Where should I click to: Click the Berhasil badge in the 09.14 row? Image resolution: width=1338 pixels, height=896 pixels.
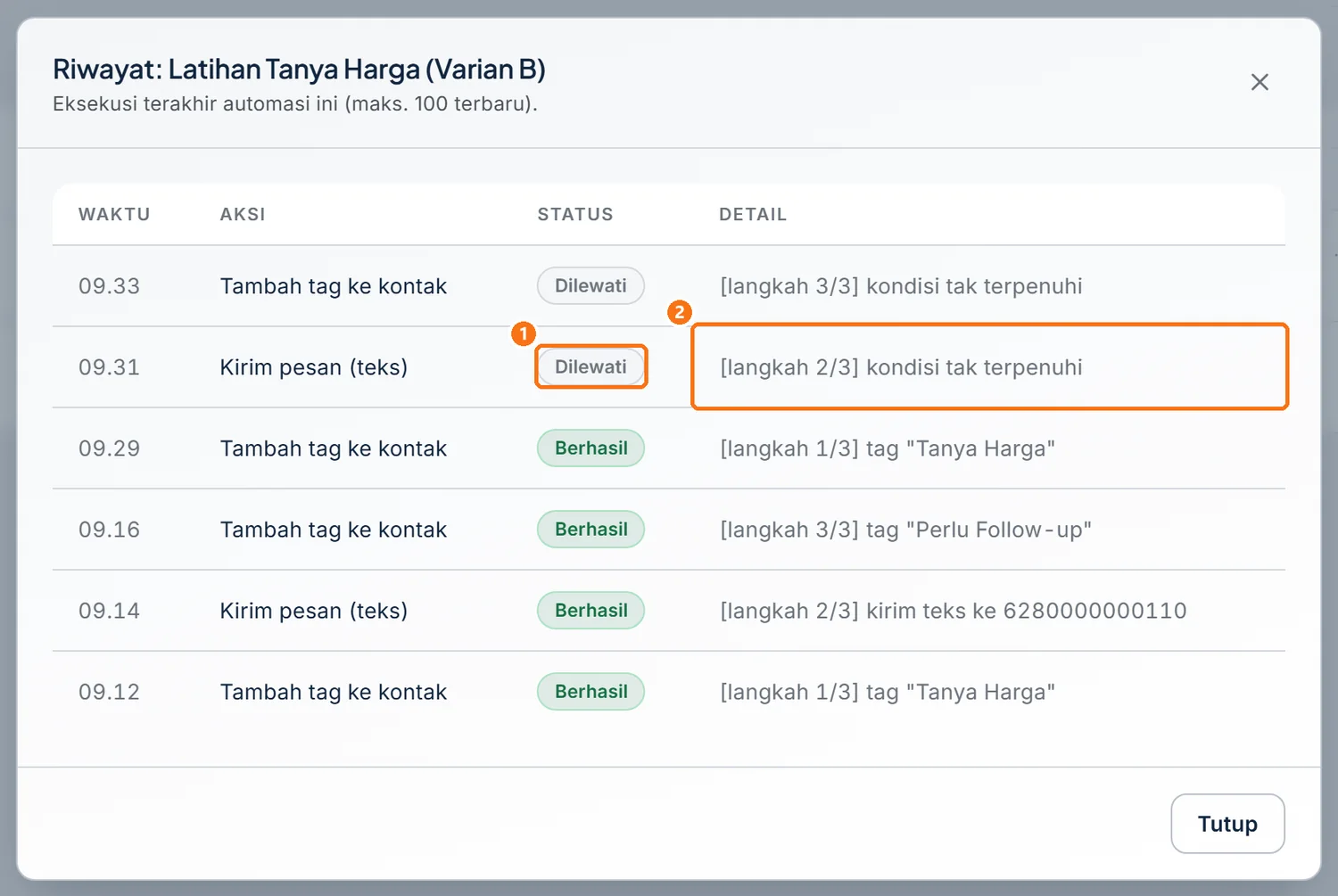(x=591, y=611)
